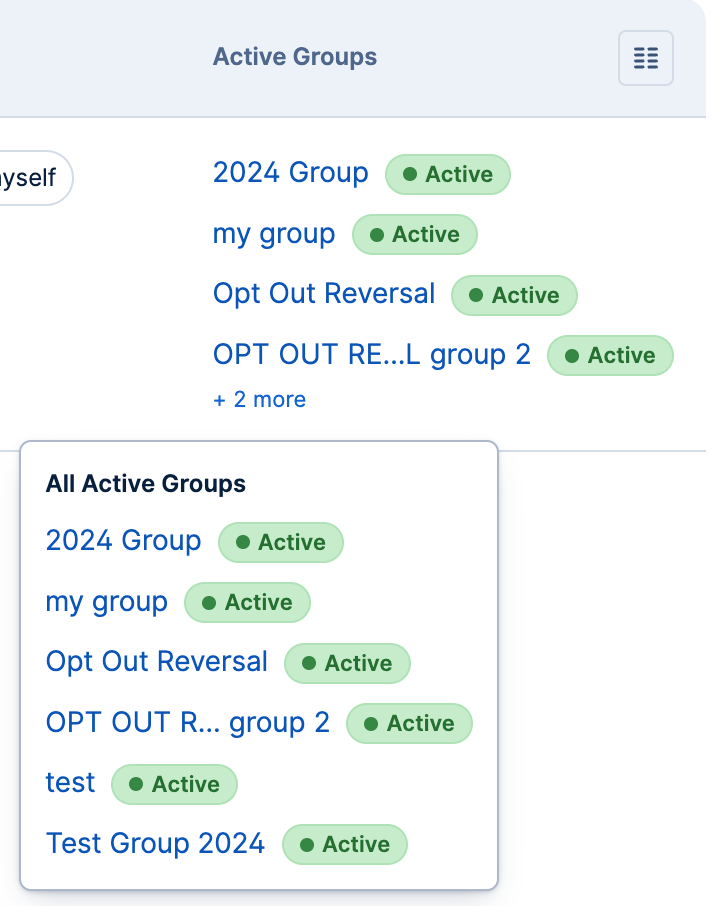Image resolution: width=712 pixels, height=906 pixels.
Task: Click the Active badge next to 2024 Group
Action: [448, 174]
